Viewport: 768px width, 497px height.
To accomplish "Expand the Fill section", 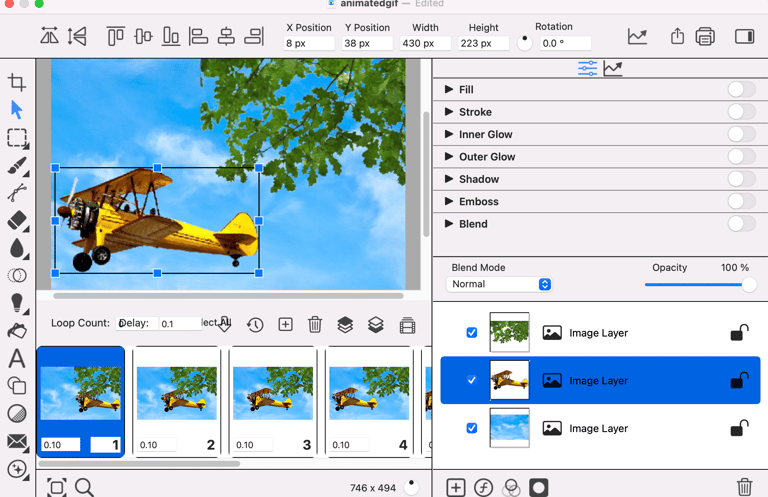I will point(449,89).
